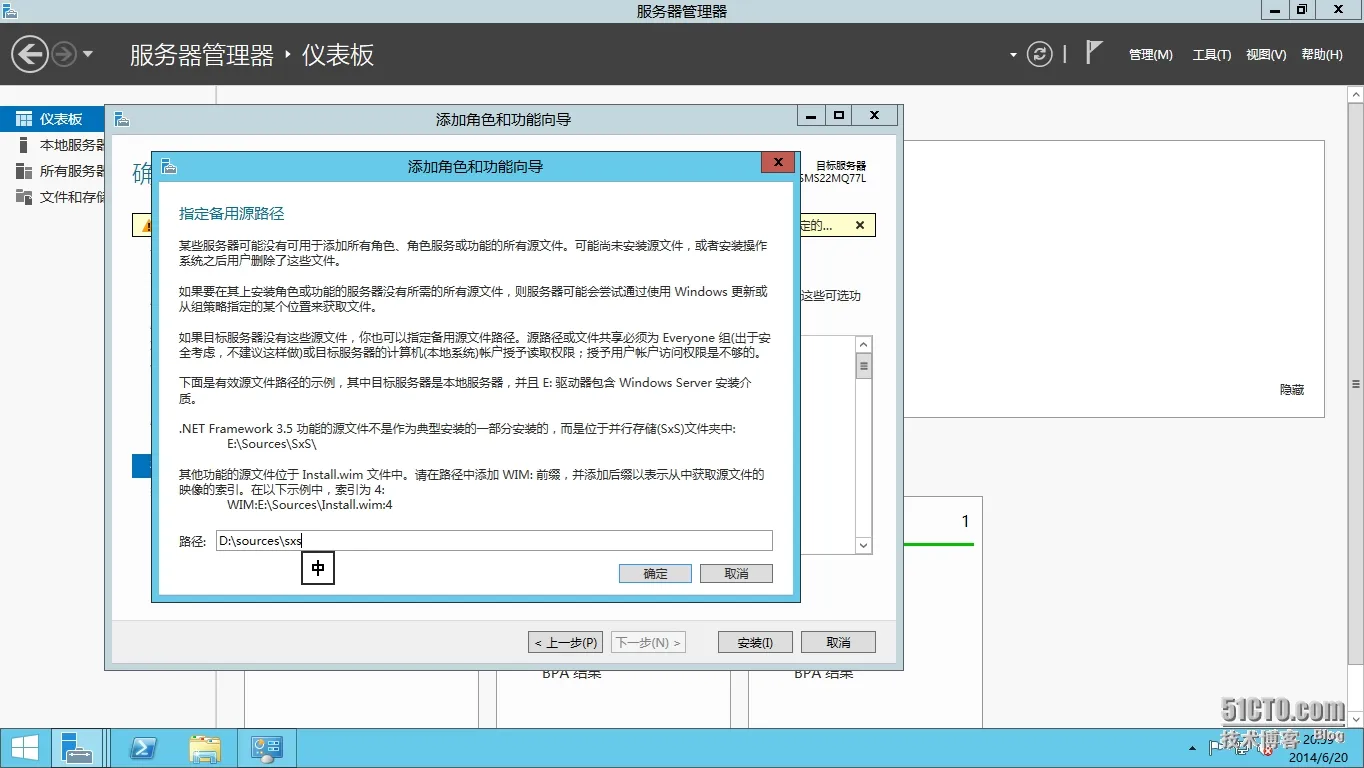Click the wizard list scrollbar down arrow

coord(864,545)
